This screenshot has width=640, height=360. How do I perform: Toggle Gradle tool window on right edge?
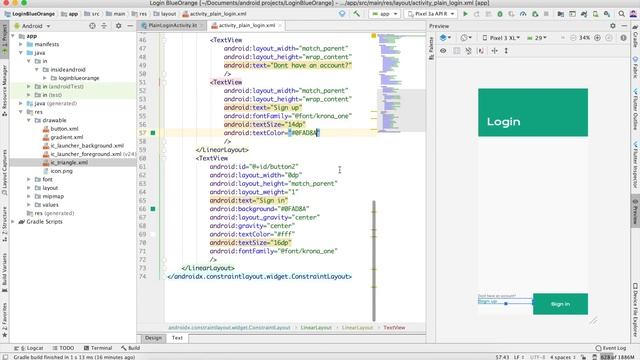point(636,37)
